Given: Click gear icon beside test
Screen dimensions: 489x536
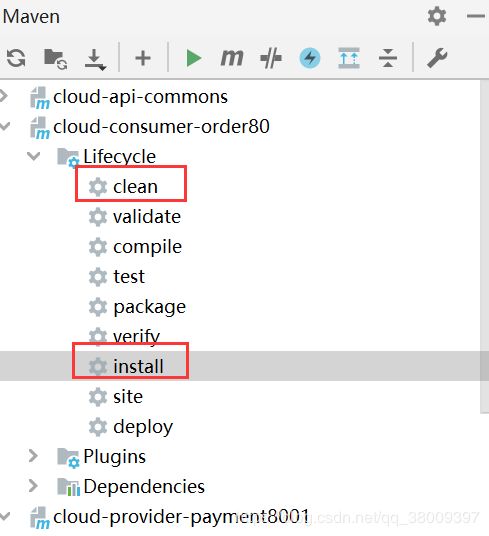Looking at the screenshot, I should tap(98, 277).
